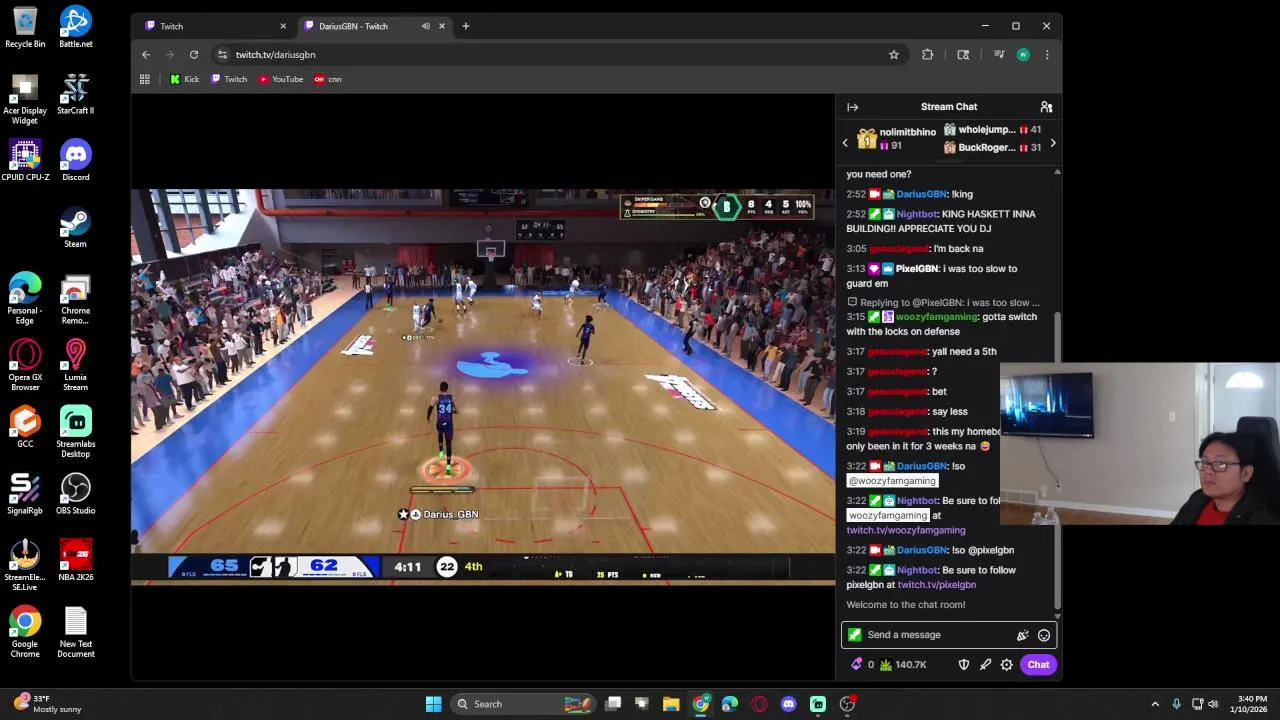Select the Personal Edge desktop shortcut
Image resolution: width=1280 pixels, height=720 pixels.
tap(25, 299)
